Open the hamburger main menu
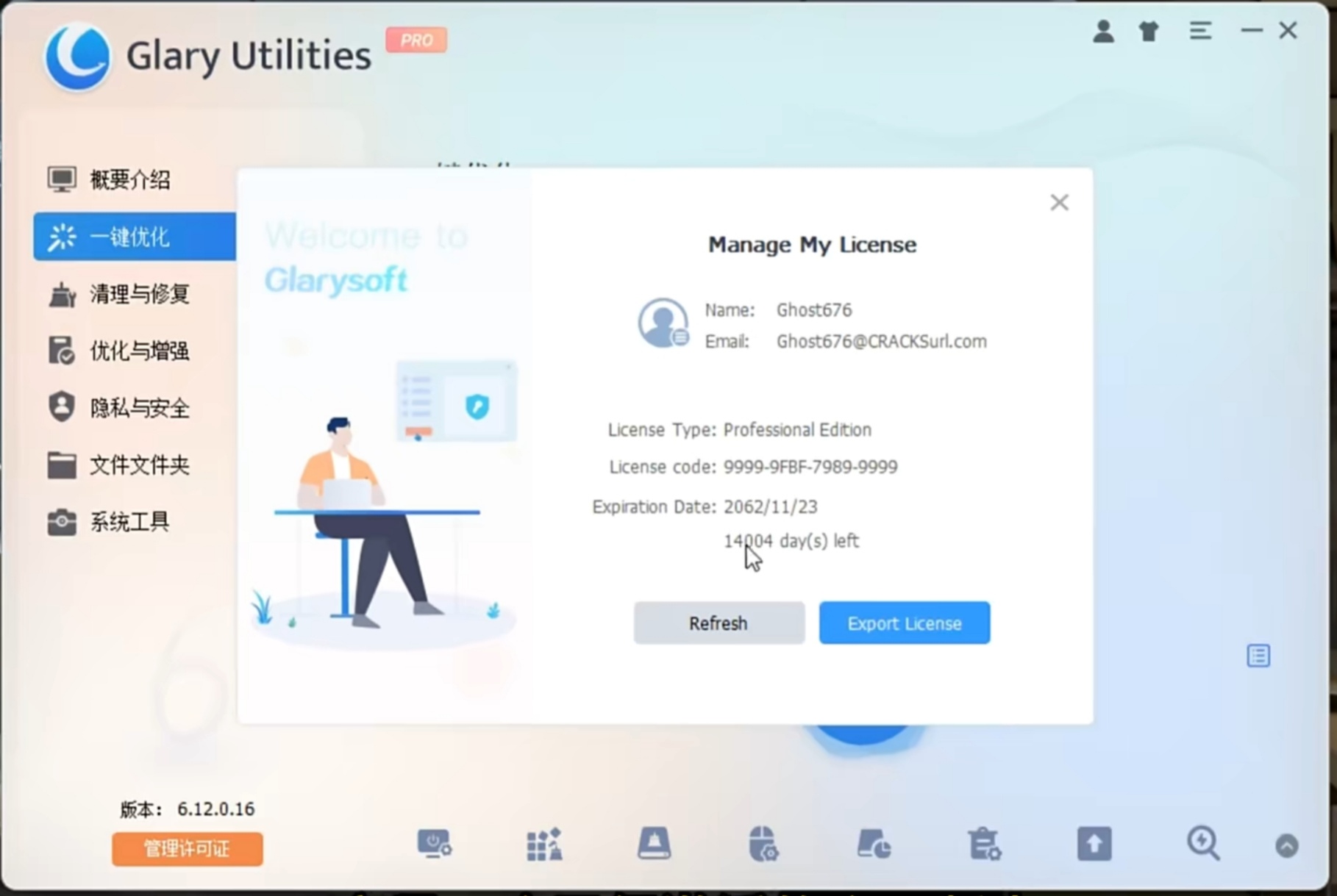This screenshot has height=896, width=1337. (x=1200, y=31)
